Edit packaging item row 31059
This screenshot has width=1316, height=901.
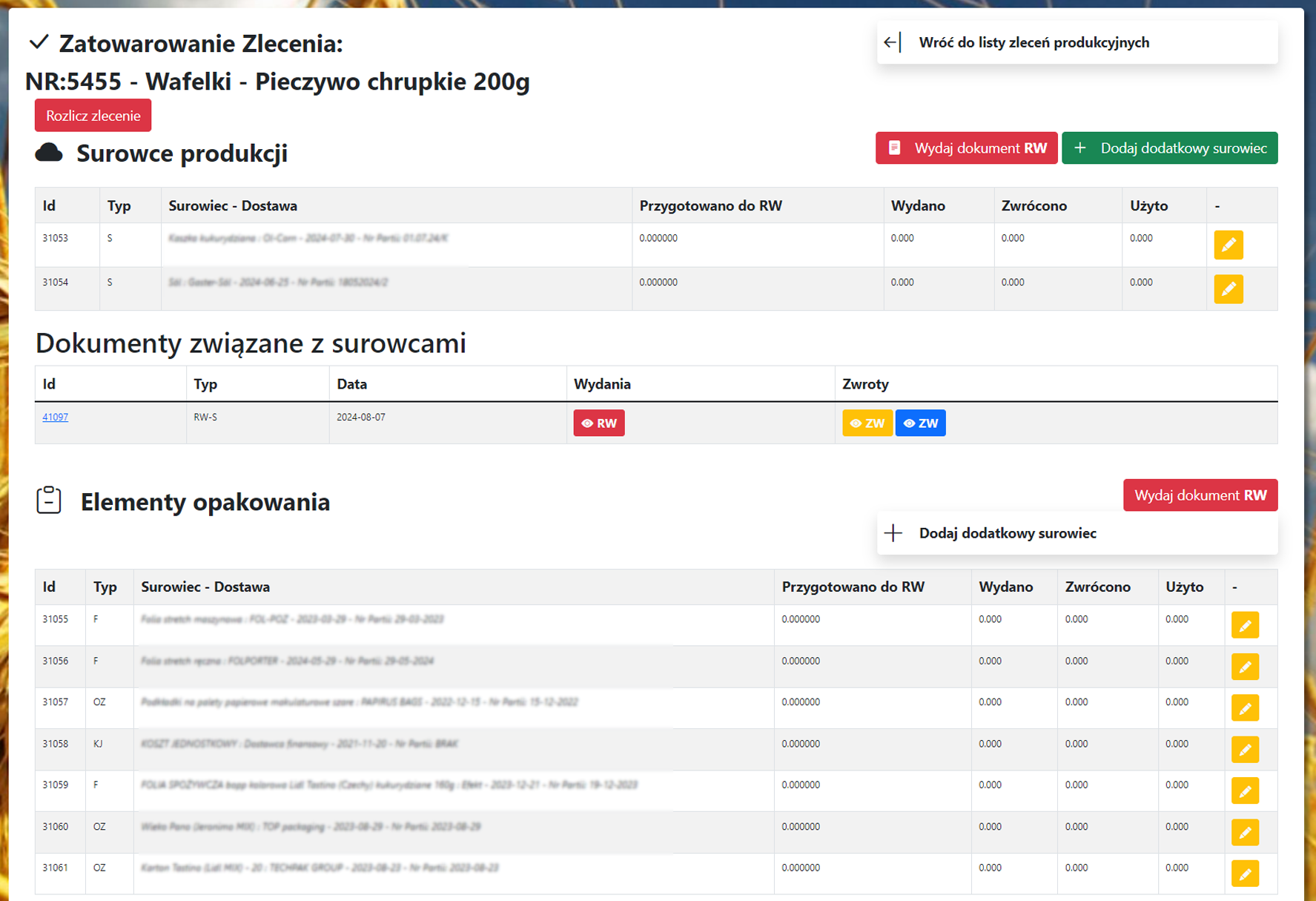(1245, 791)
